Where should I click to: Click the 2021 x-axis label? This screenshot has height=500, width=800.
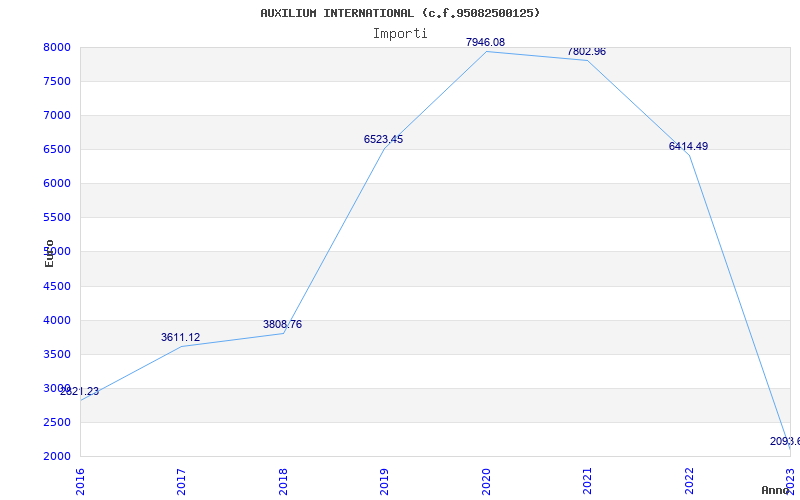tap(587, 482)
